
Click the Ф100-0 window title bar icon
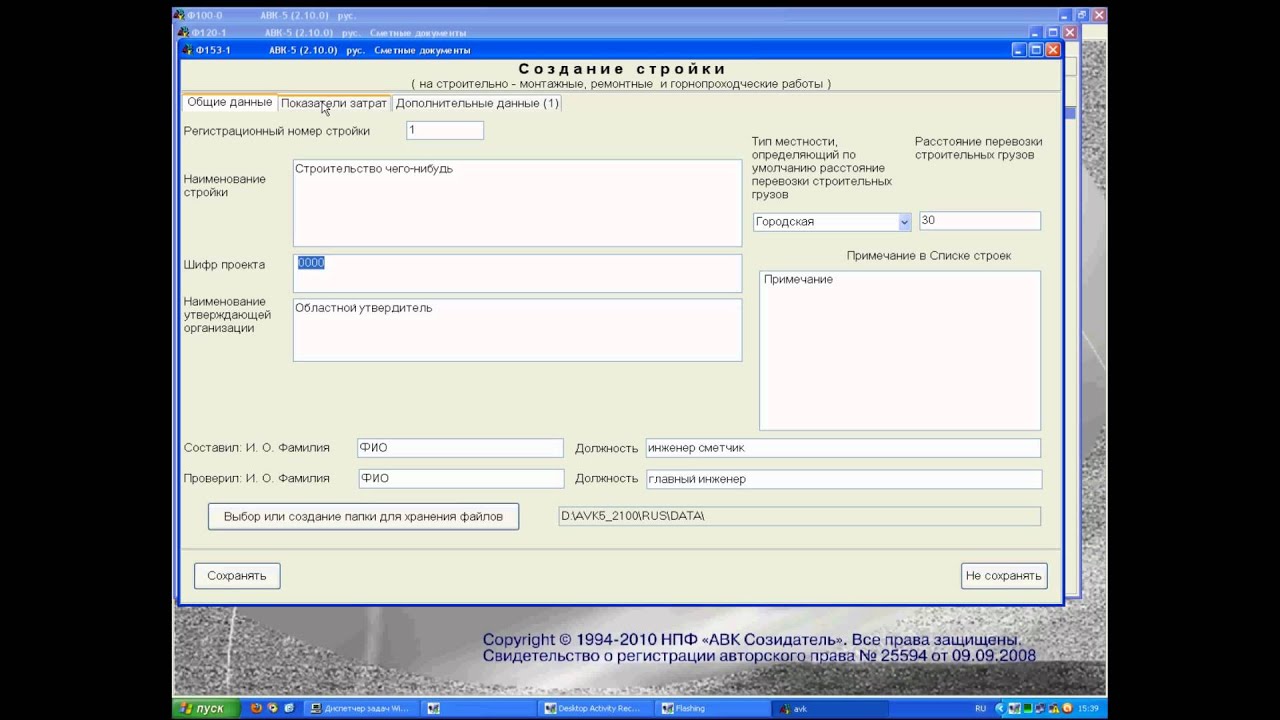coord(179,16)
